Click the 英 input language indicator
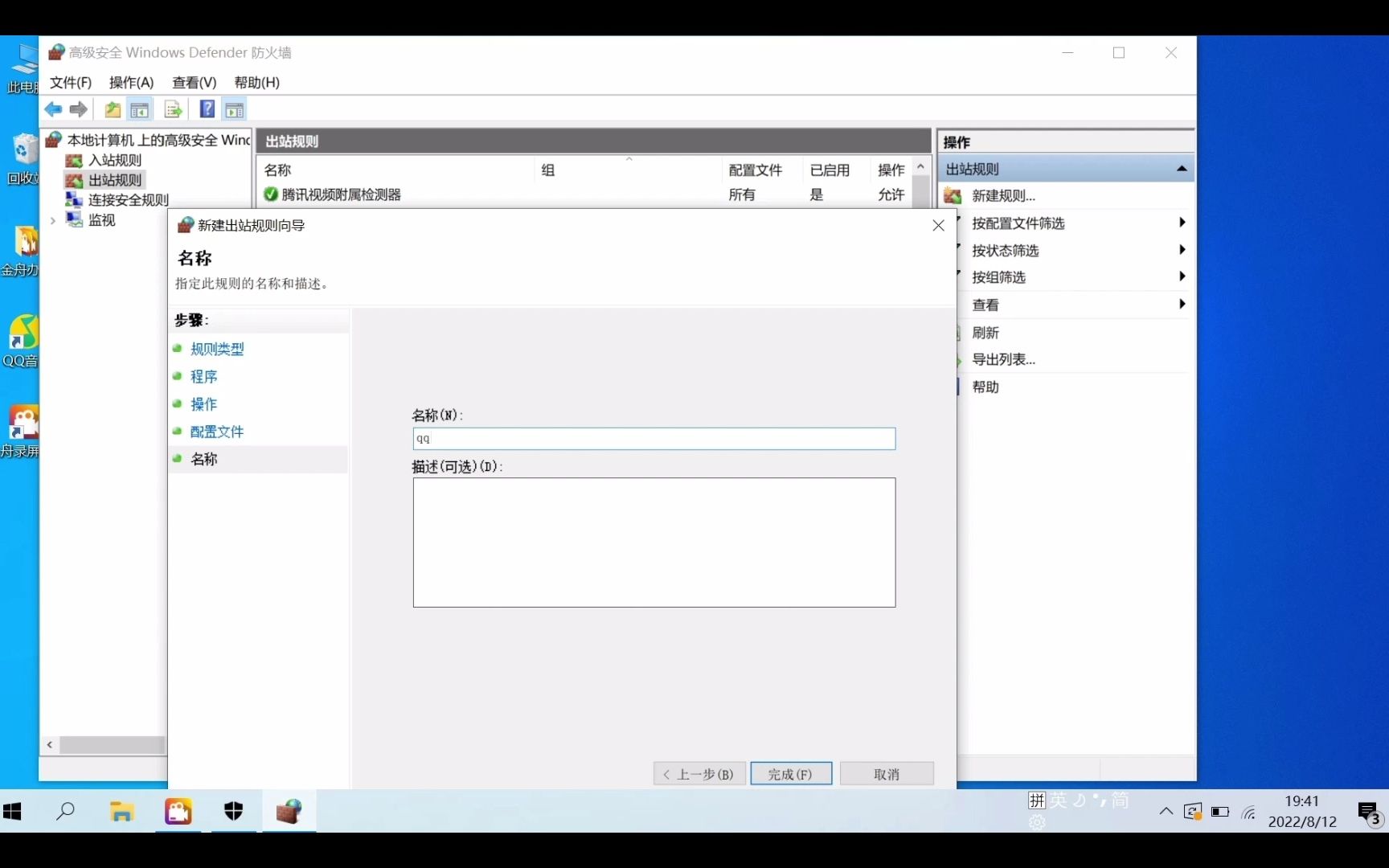Viewport: 1389px width, 868px height. [x=1058, y=800]
